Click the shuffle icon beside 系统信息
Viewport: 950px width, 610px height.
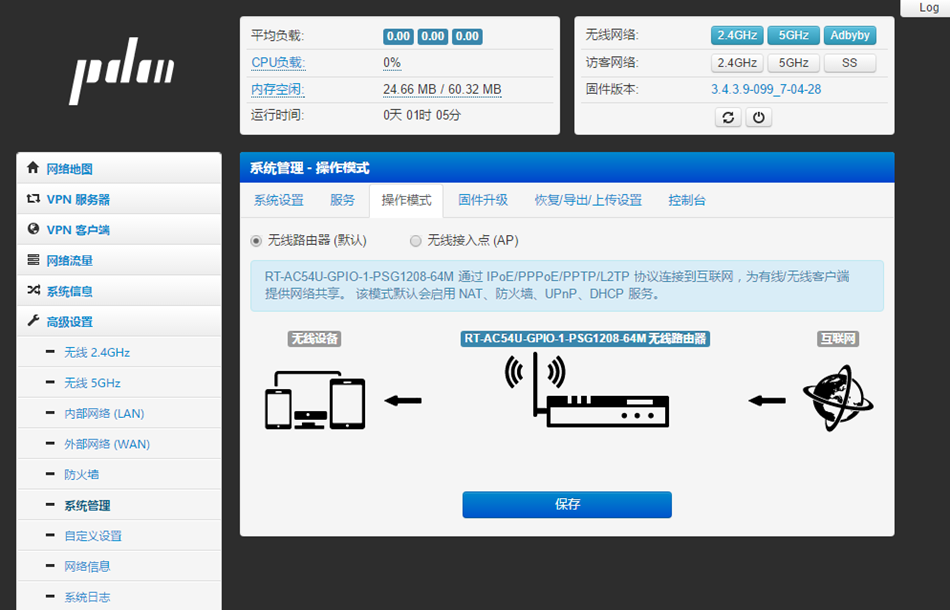coord(33,290)
